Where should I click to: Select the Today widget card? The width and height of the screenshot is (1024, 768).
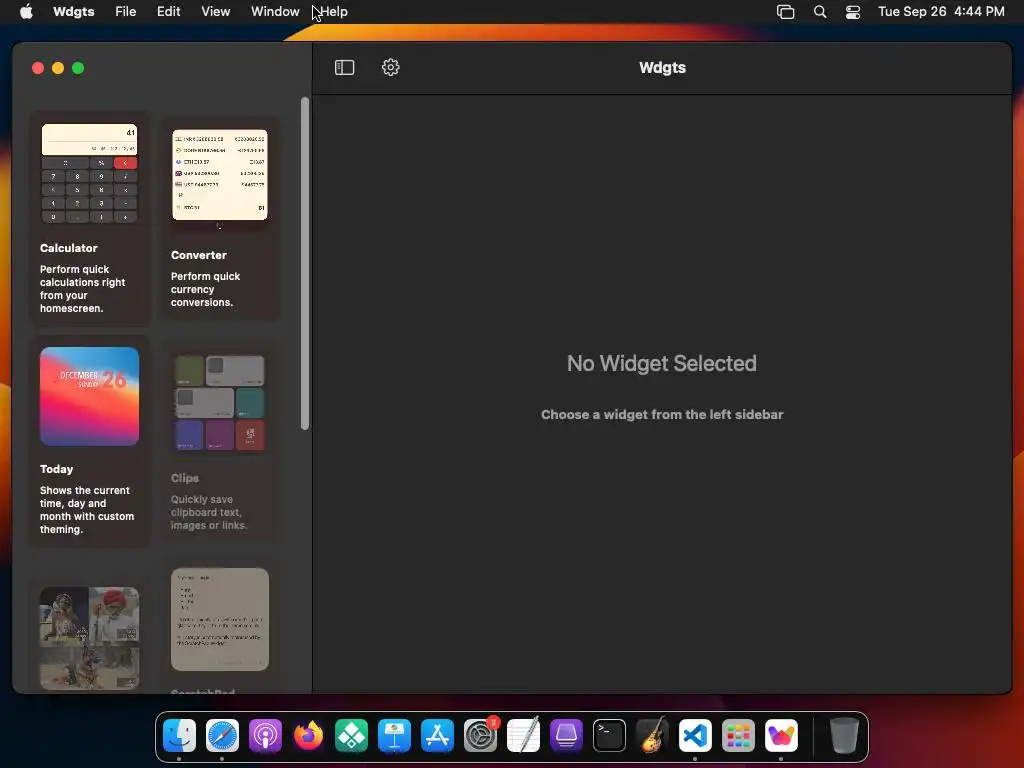click(89, 441)
